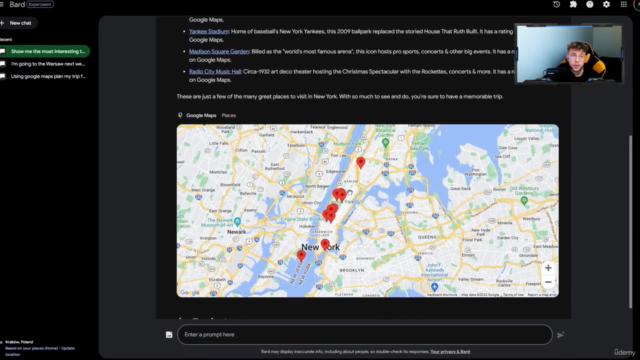The width and height of the screenshot is (640, 360).
Task: Click the Bard activity history icon
Action: point(557,4)
